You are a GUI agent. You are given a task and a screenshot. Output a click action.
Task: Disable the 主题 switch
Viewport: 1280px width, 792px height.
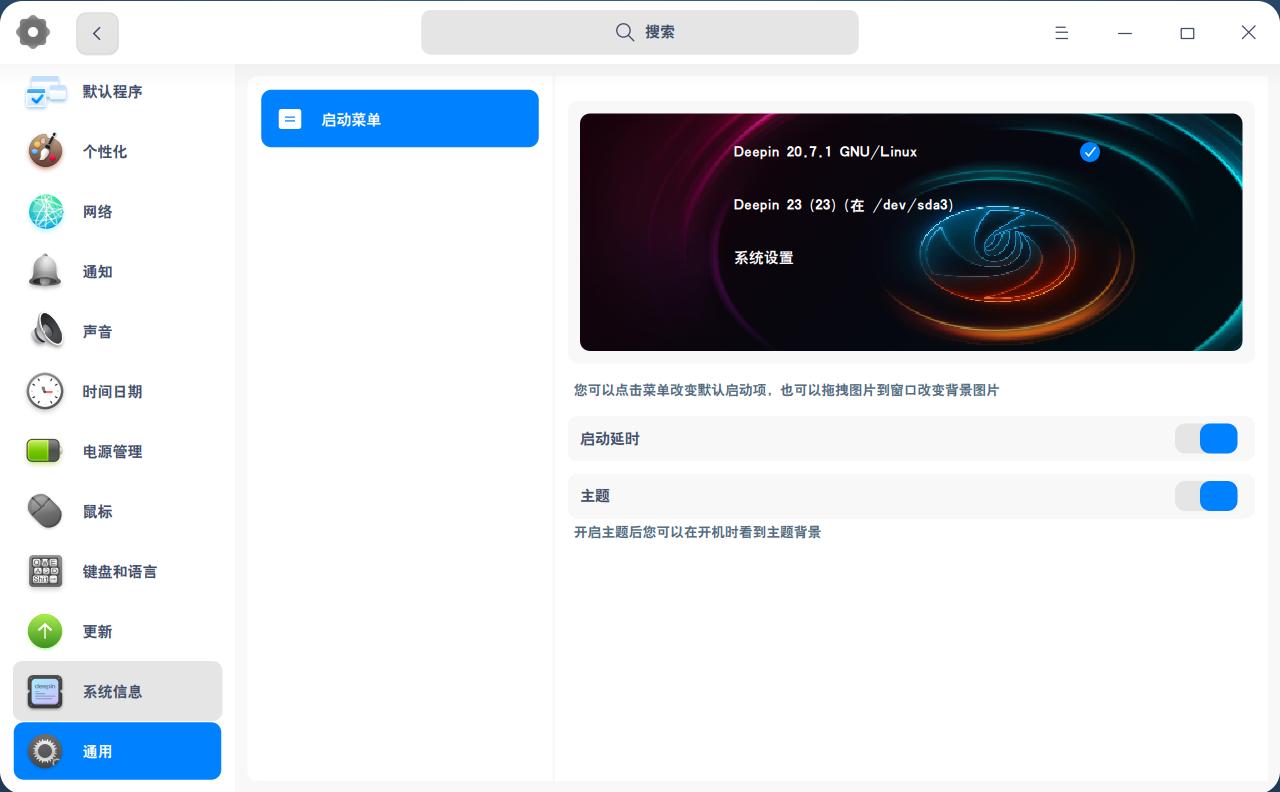[1207, 496]
